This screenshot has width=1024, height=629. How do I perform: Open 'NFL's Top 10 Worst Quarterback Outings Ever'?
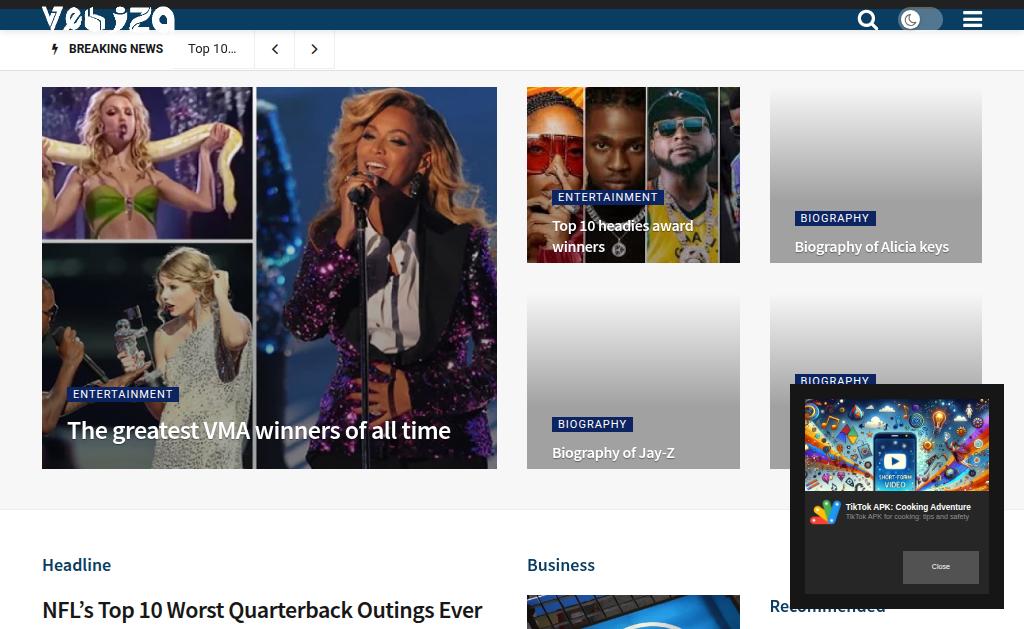tap(262, 610)
